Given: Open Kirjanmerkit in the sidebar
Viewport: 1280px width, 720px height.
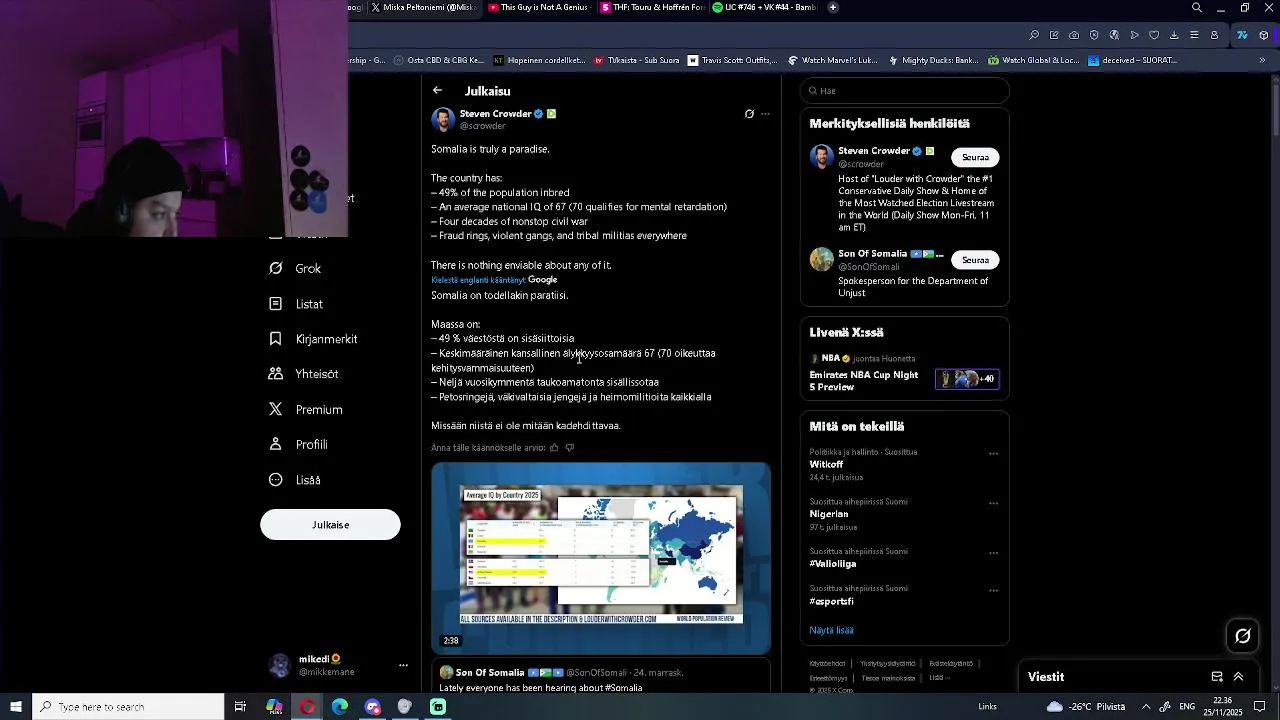Looking at the screenshot, I should pyautogui.click(x=313, y=339).
